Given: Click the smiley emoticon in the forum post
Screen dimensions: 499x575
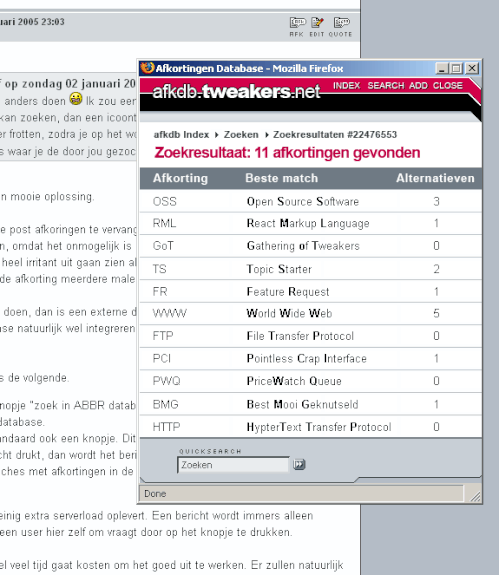Looking at the screenshot, I should point(76,99).
